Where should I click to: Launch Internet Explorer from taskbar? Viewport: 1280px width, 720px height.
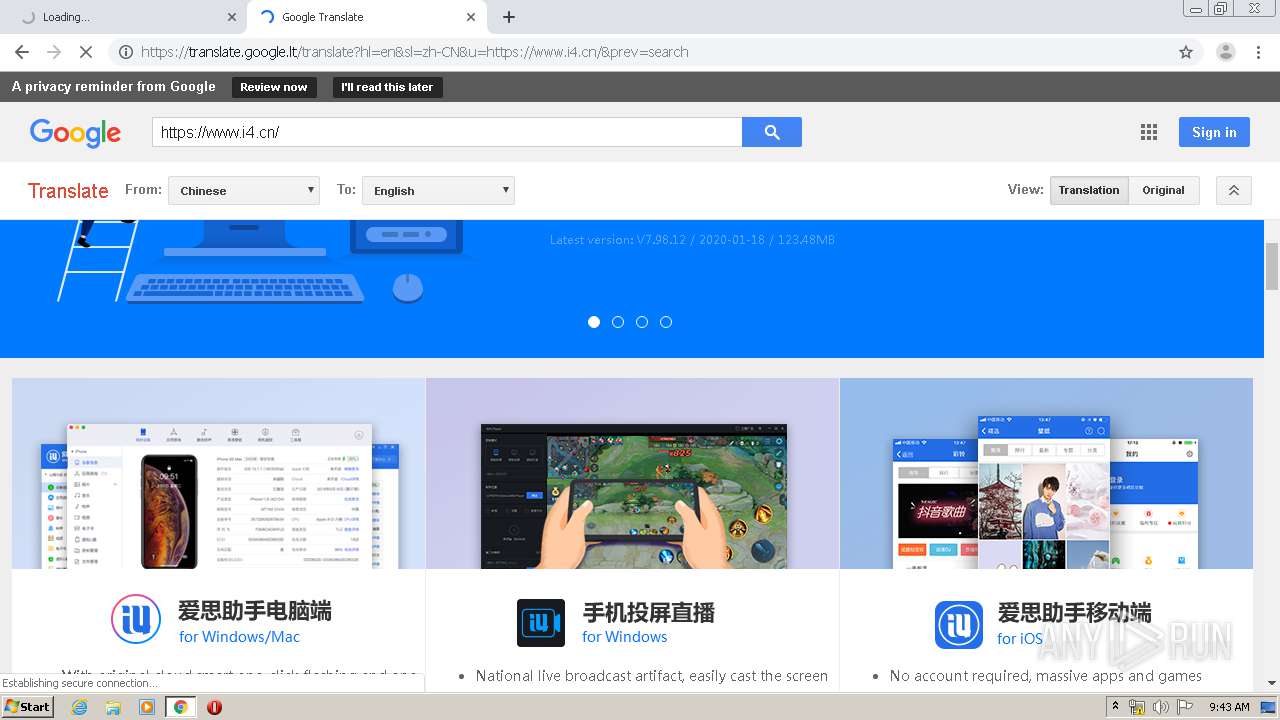pyautogui.click(x=80, y=707)
